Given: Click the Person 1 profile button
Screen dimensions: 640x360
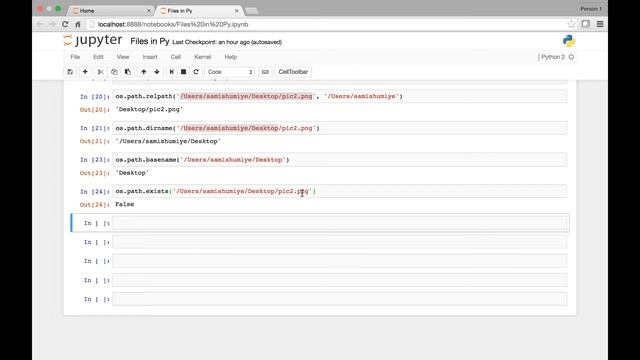Looking at the screenshot, I should pos(591,9).
